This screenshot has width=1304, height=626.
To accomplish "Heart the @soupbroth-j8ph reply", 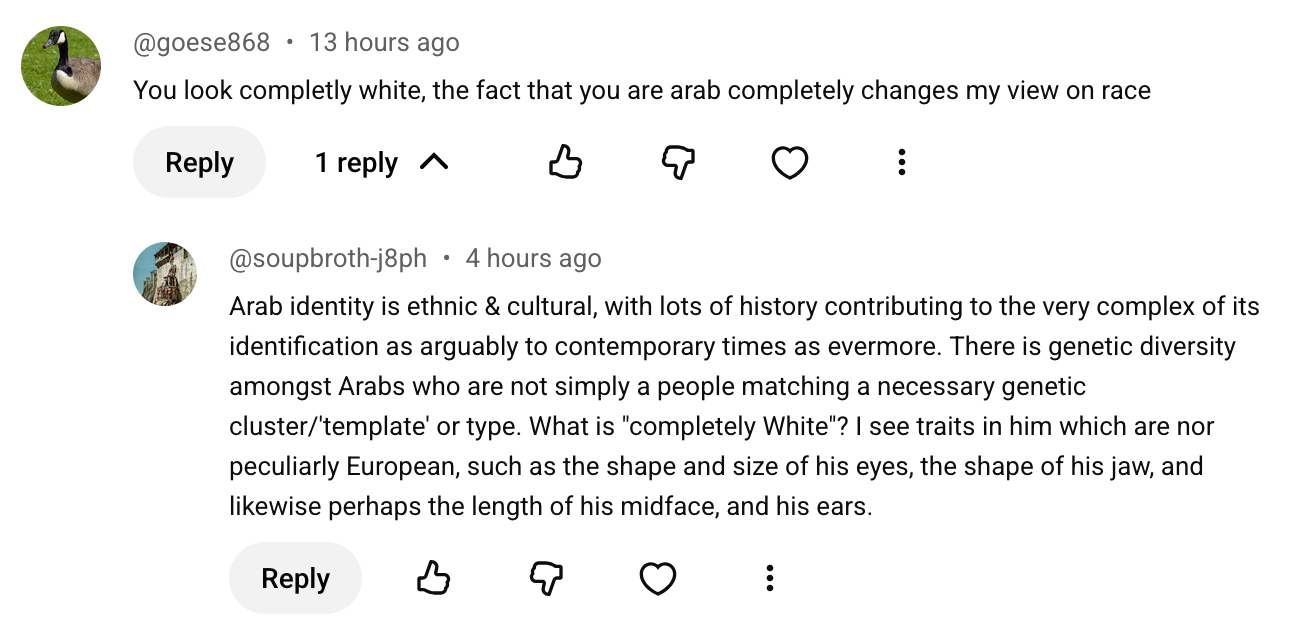I will (x=657, y=578).
